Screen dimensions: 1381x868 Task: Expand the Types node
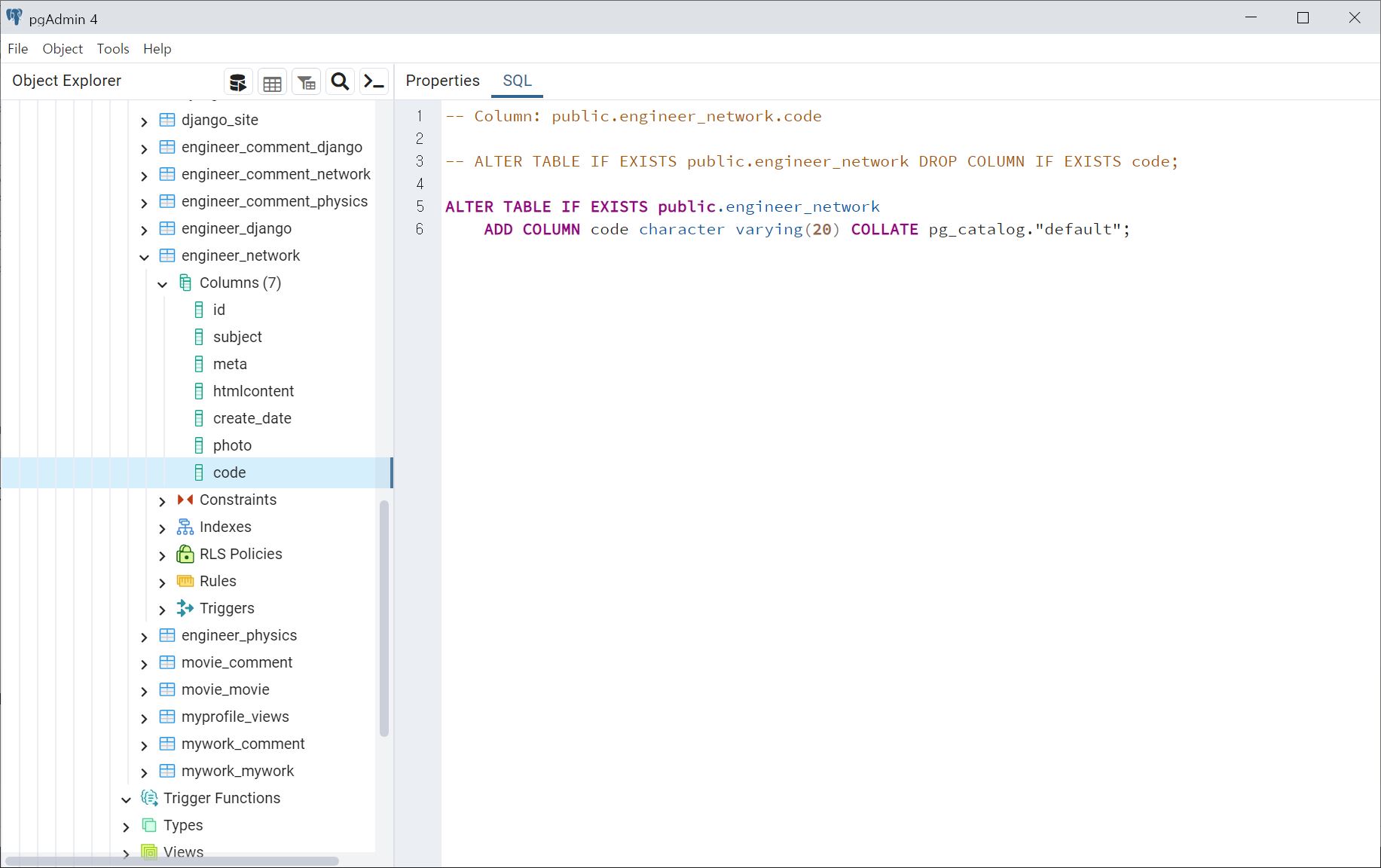(x=126, y=827)
